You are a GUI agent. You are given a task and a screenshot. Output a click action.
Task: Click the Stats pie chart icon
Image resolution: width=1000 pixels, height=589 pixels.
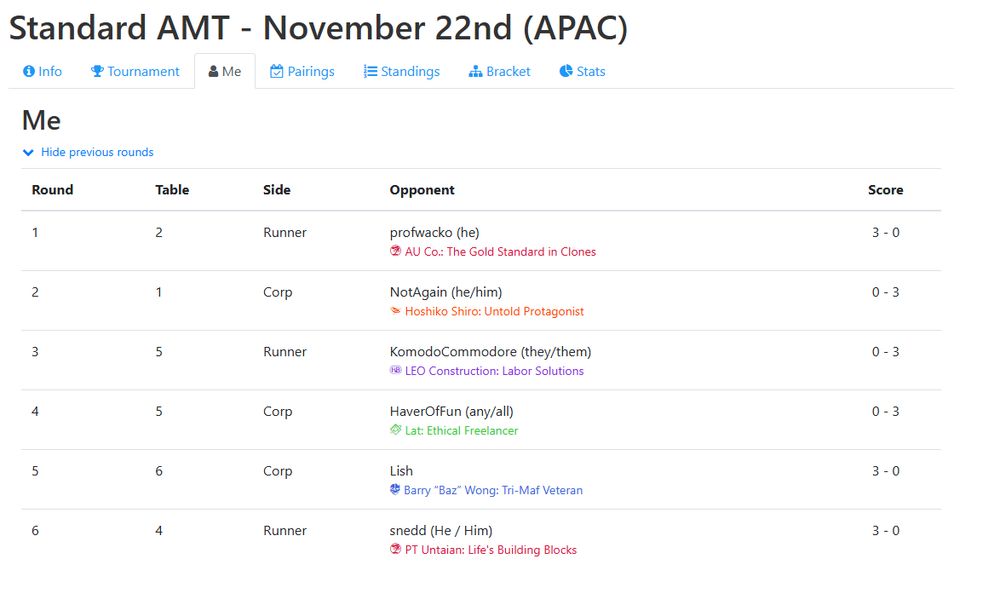(566, 72)
